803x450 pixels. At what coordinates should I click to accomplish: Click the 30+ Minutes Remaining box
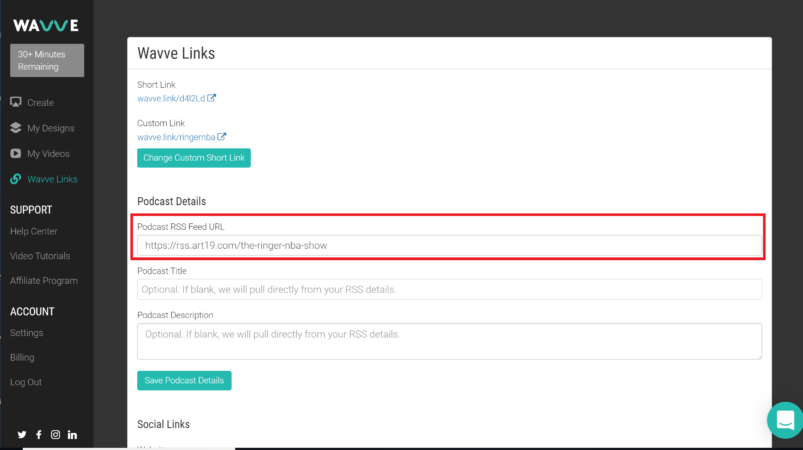47,60
